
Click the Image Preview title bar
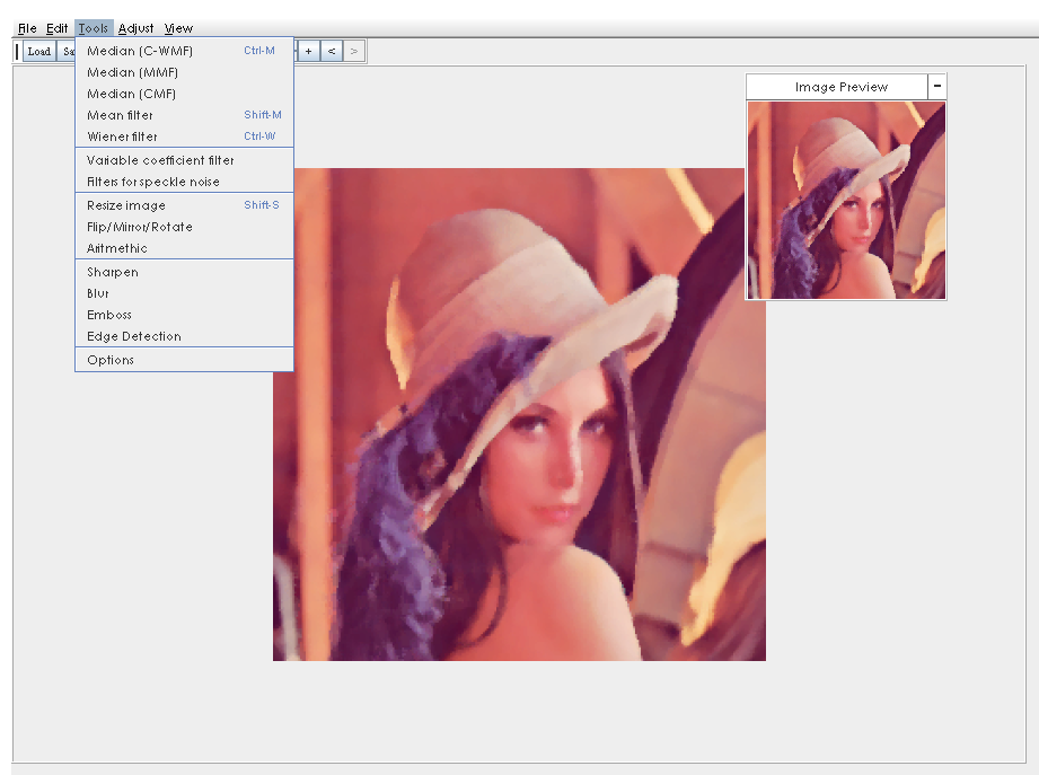click(x=837, y=87)
